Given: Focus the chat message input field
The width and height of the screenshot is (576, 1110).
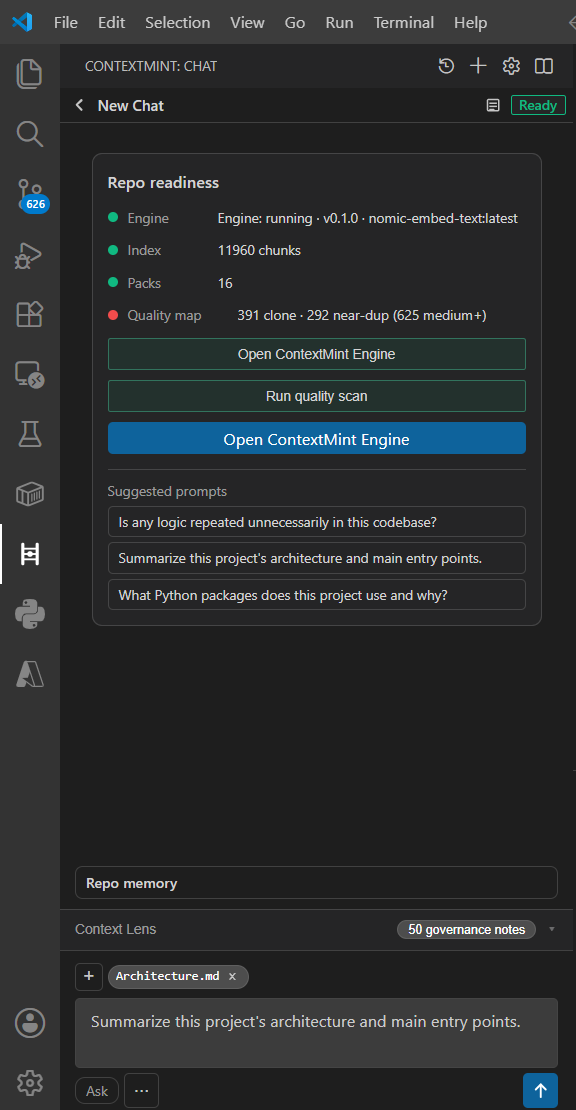Looking at the screenshot, I should coord(316,1033).
